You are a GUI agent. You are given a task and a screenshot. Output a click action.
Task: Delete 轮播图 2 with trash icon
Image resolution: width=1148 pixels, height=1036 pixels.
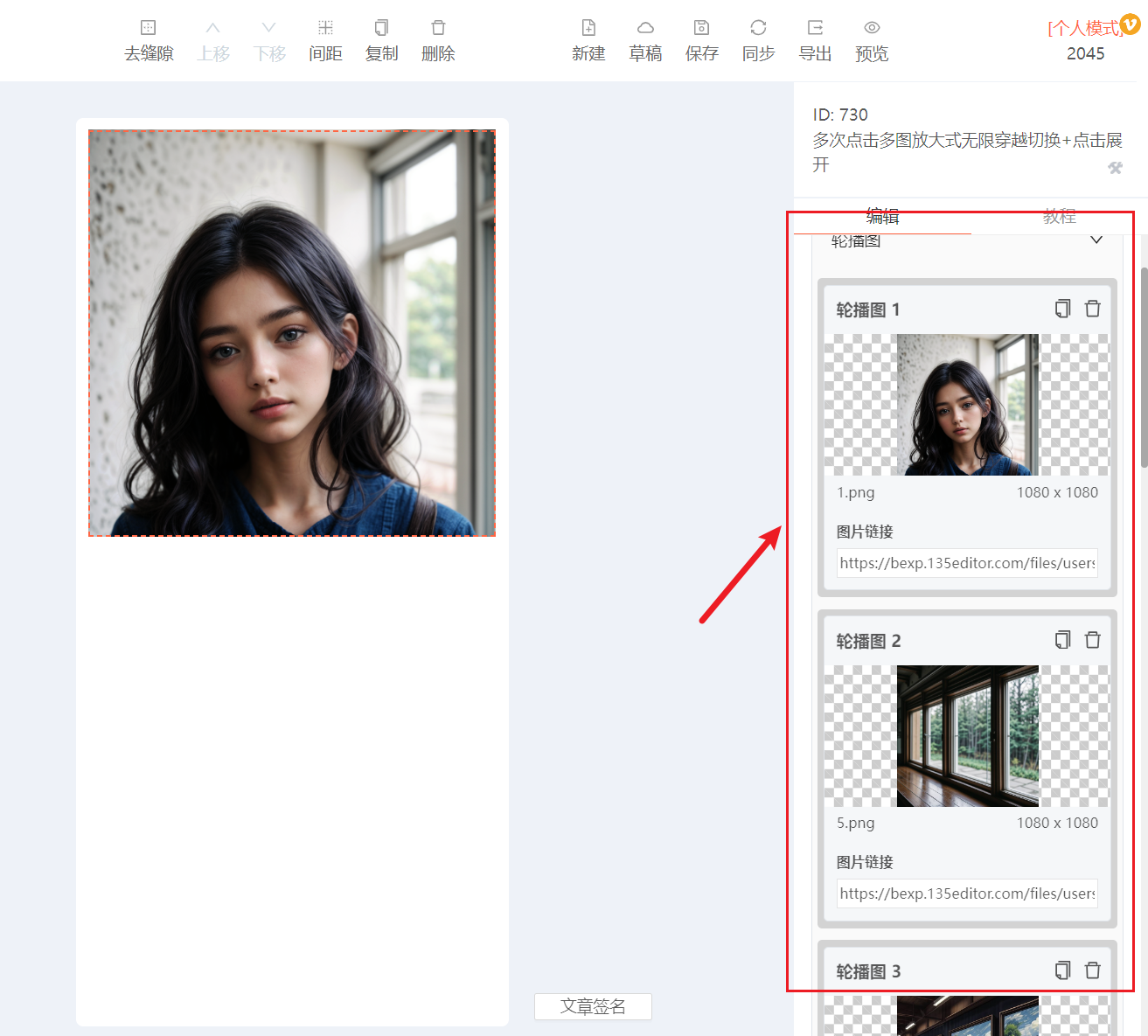point(1093,640)
